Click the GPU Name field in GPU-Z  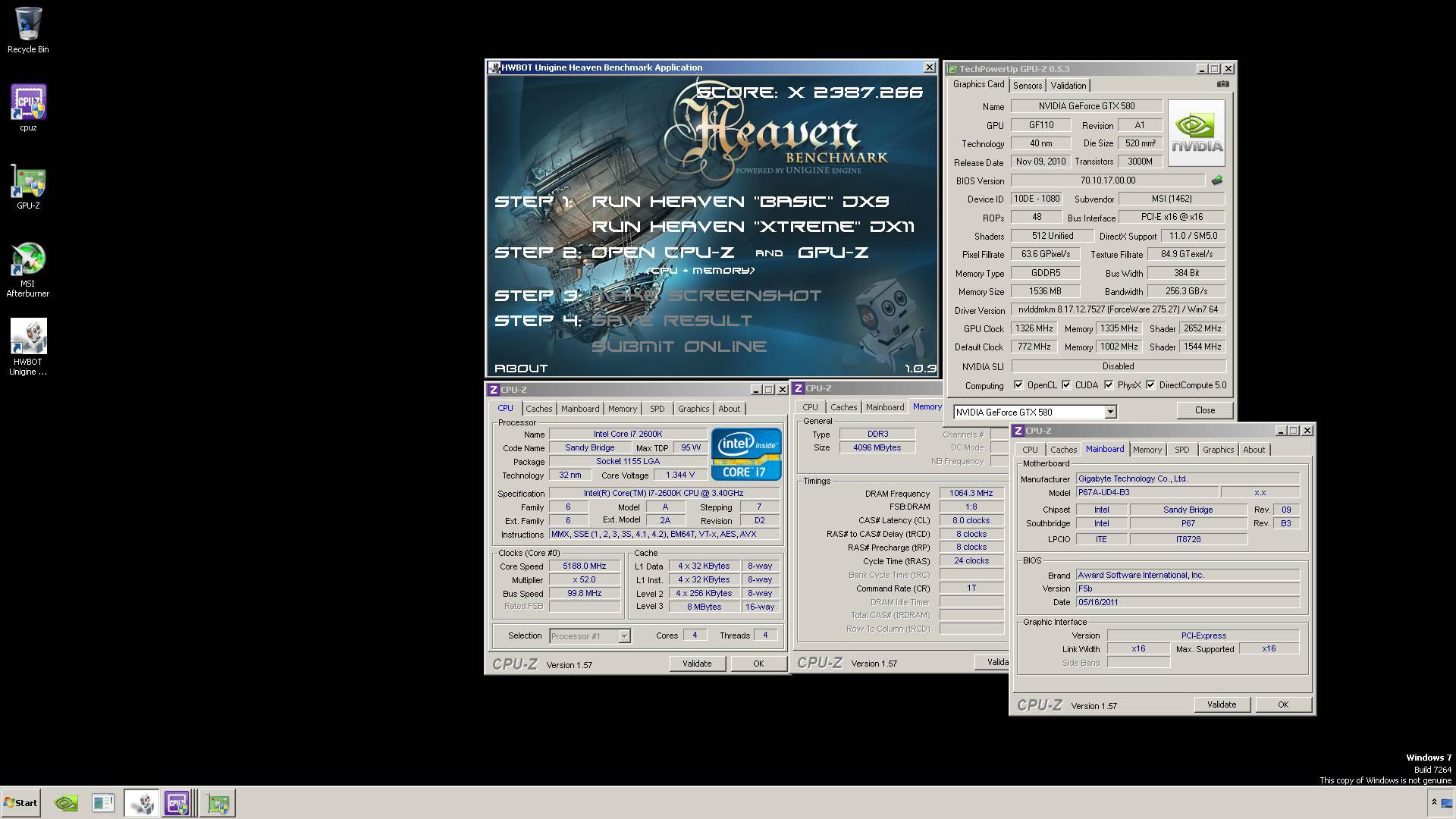click(1086, 106)
